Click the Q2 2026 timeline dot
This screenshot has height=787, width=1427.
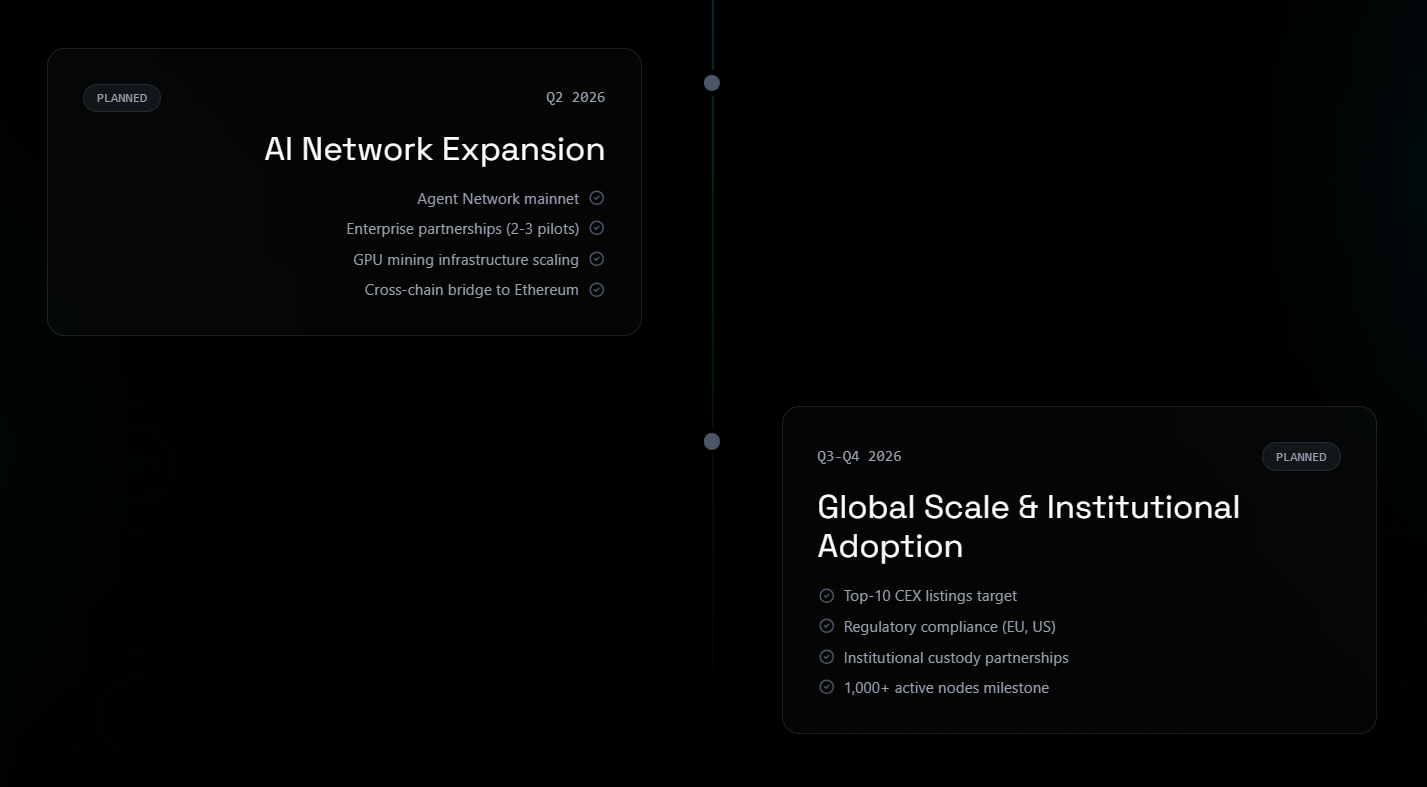point(712,83)
